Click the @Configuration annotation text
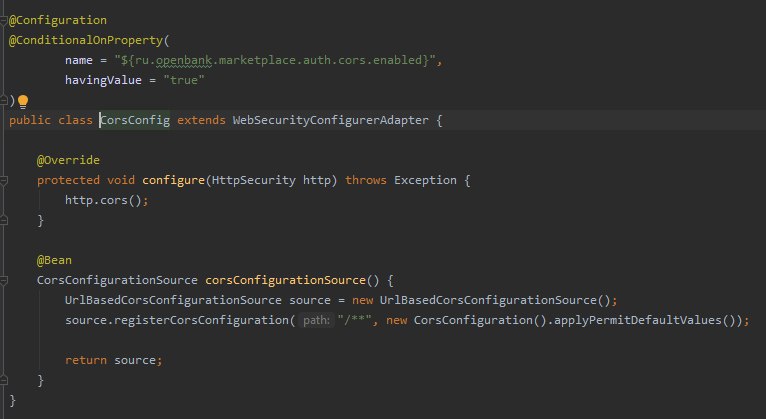This screenshot has width=766, height=419. click(58, 20)
